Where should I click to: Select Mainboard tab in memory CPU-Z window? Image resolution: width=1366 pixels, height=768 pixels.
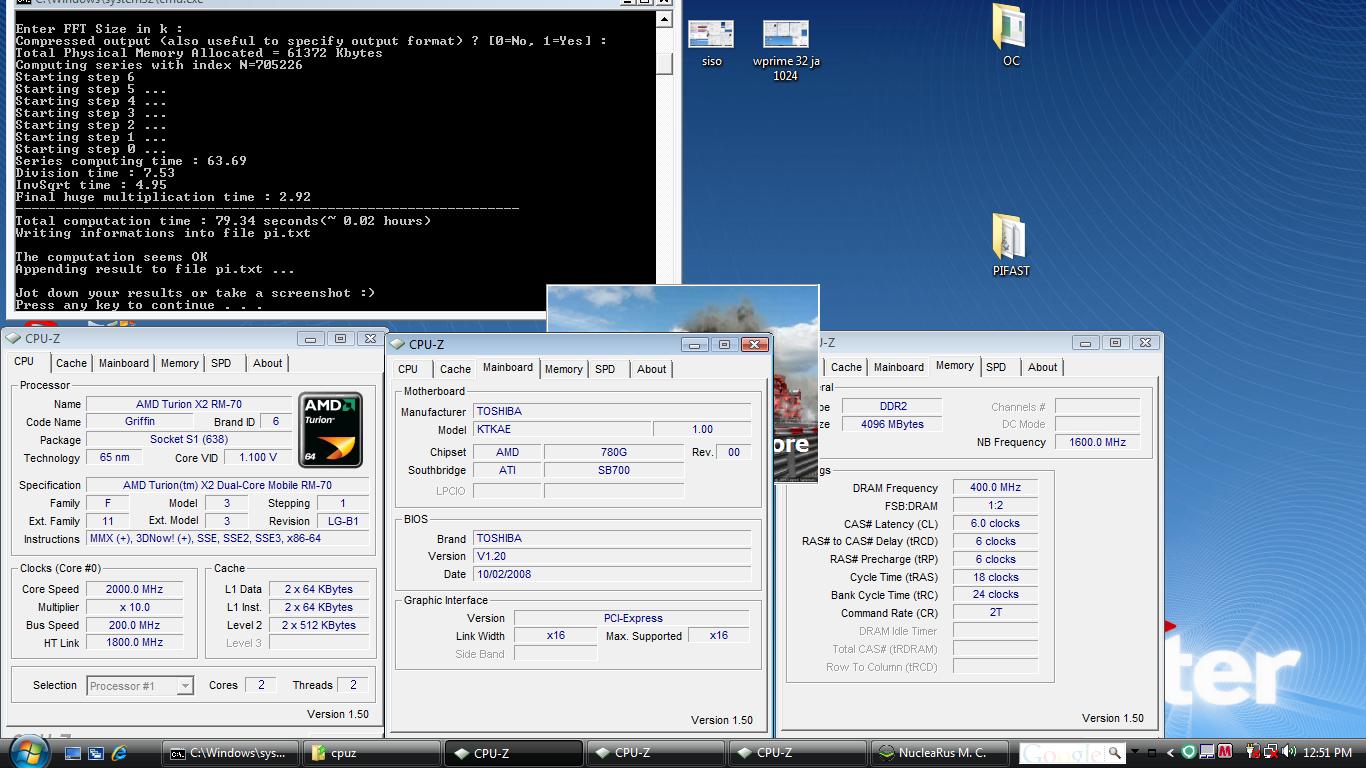(x=898, y=367)
